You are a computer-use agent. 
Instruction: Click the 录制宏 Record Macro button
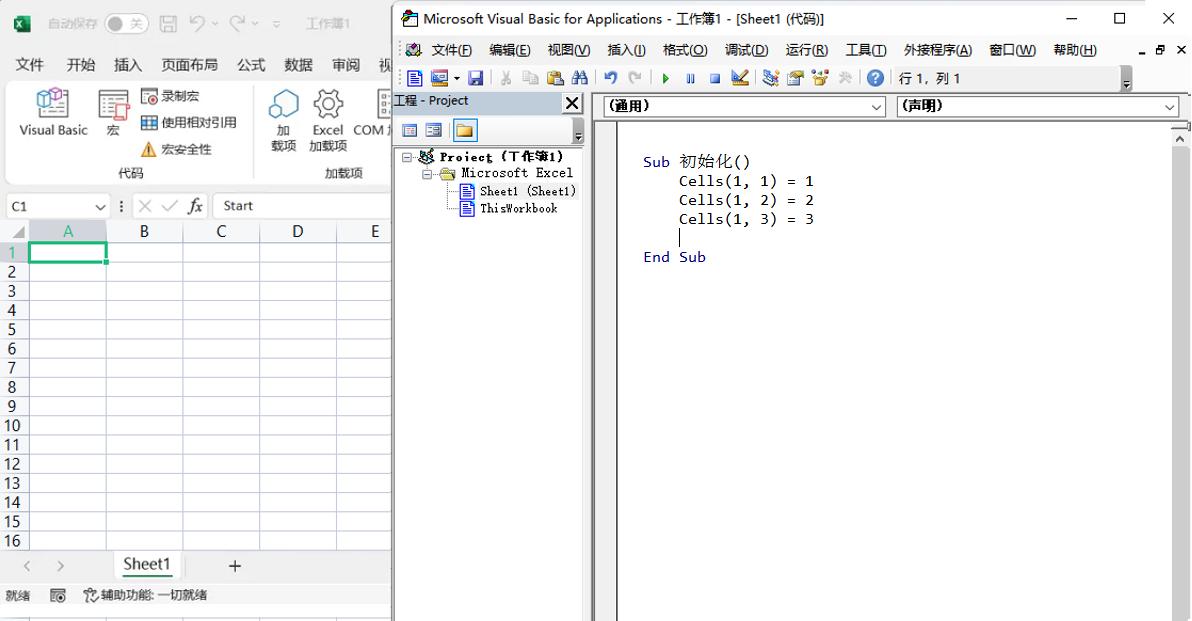click(x=170, y=96)
